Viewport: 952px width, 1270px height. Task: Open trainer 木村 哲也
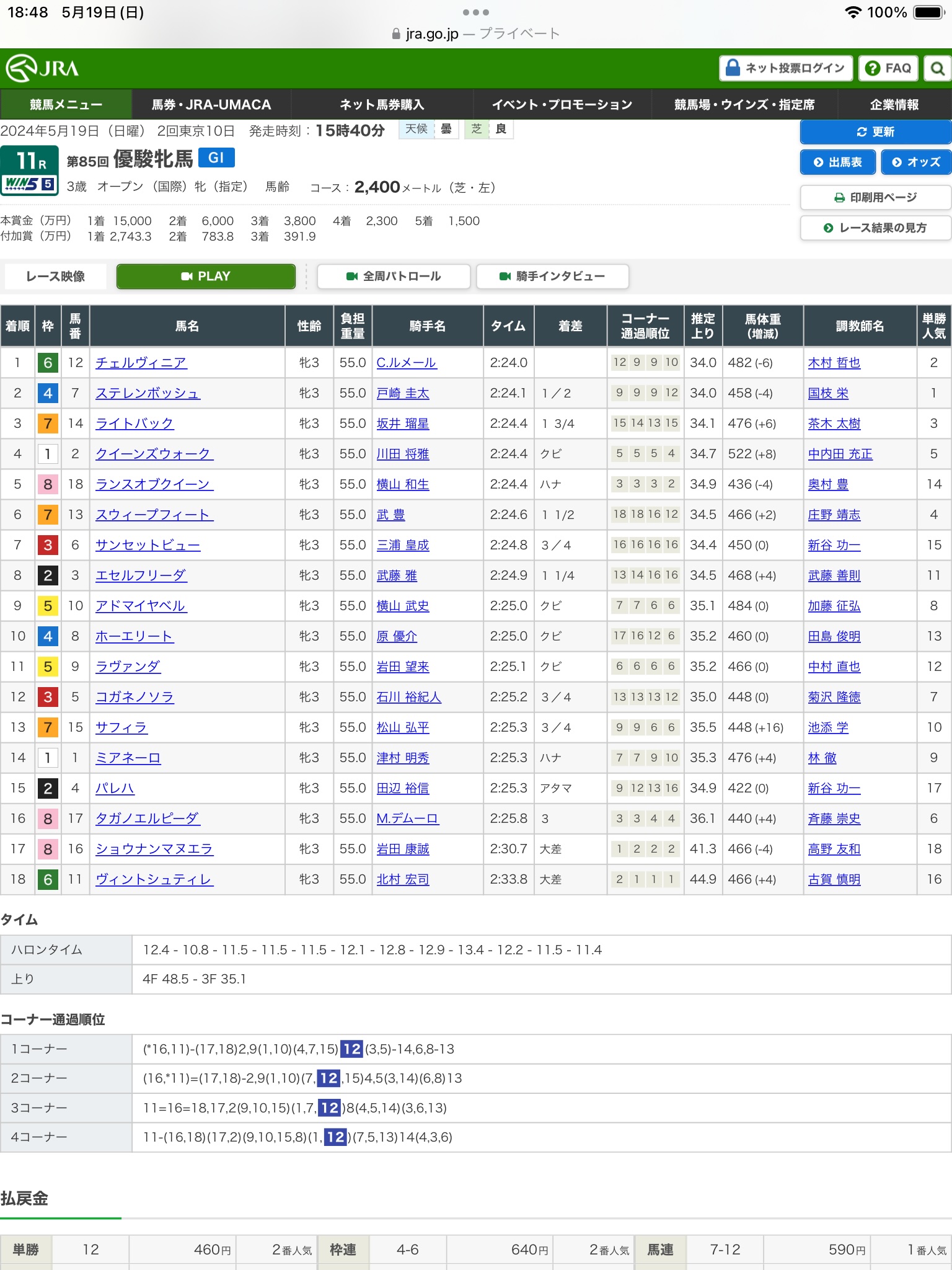(x=834, y=363)
